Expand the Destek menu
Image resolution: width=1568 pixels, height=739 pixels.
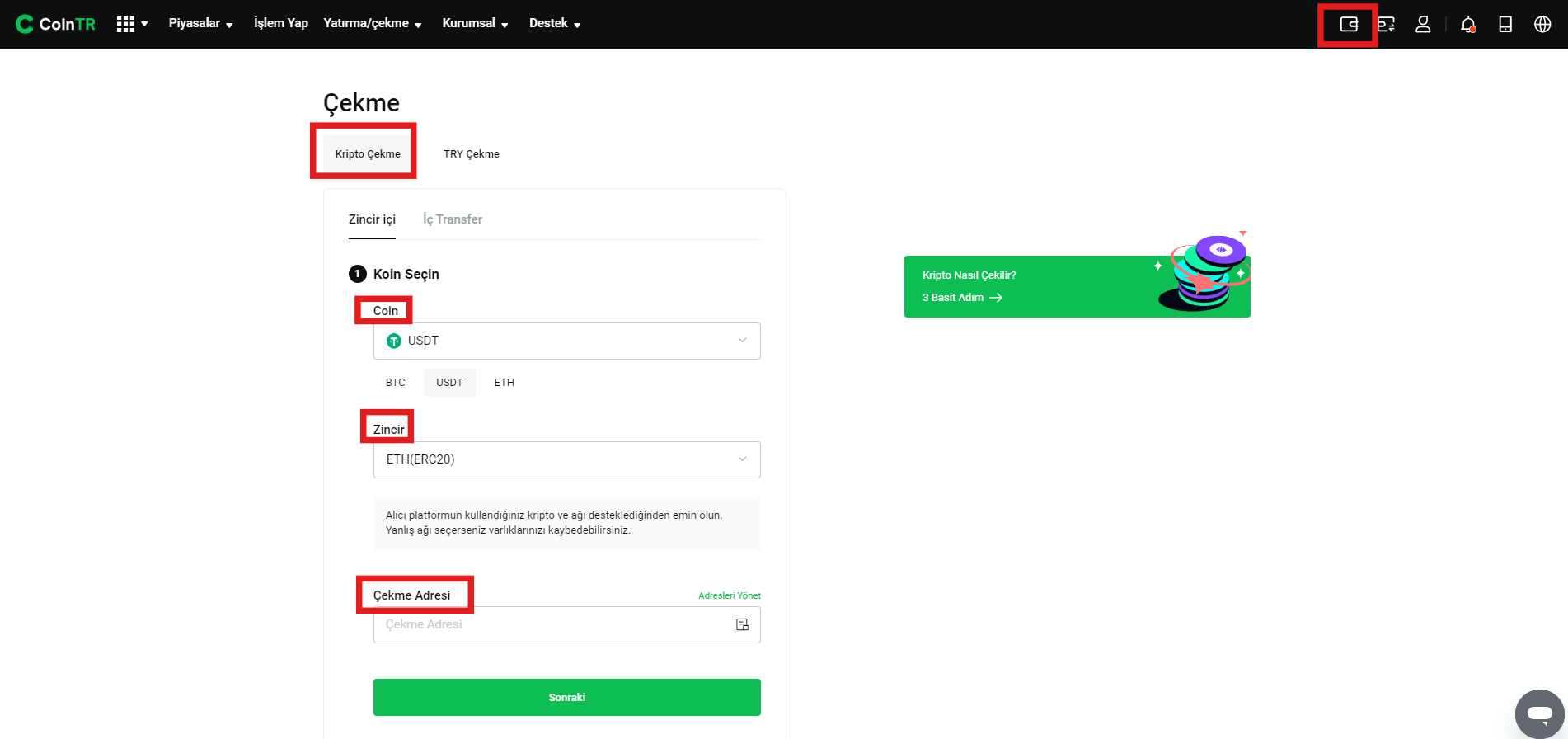tap(555, 23)
